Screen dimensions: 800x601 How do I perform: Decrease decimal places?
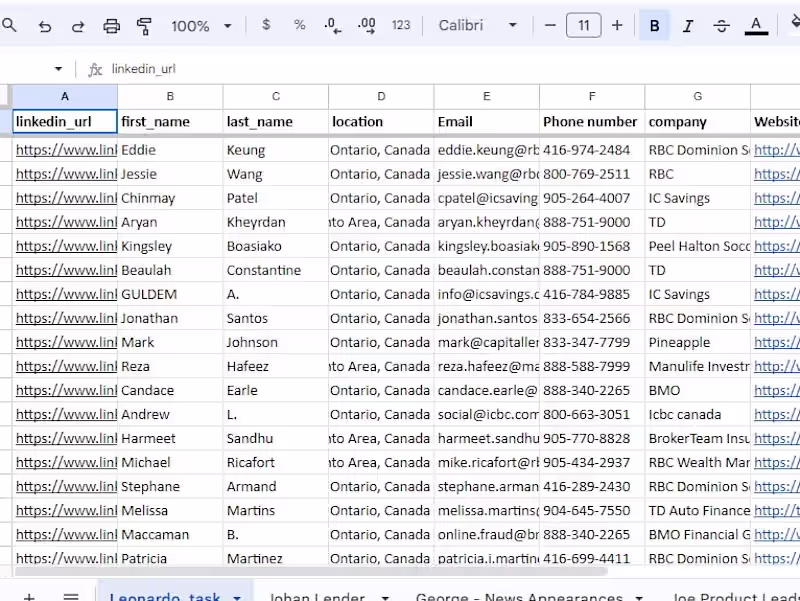click(x=331, y=25)
